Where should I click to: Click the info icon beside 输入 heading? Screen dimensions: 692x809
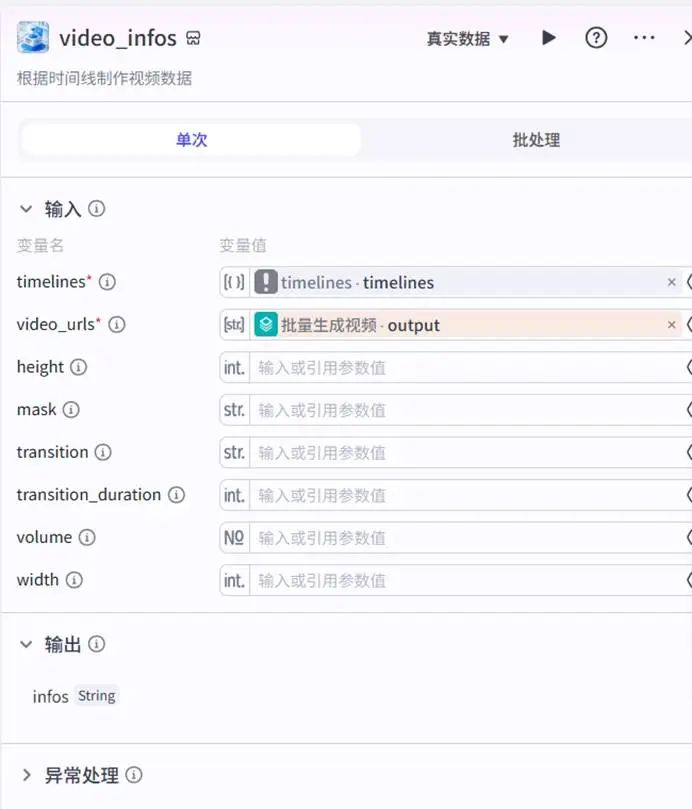click(x=97, y=209)
